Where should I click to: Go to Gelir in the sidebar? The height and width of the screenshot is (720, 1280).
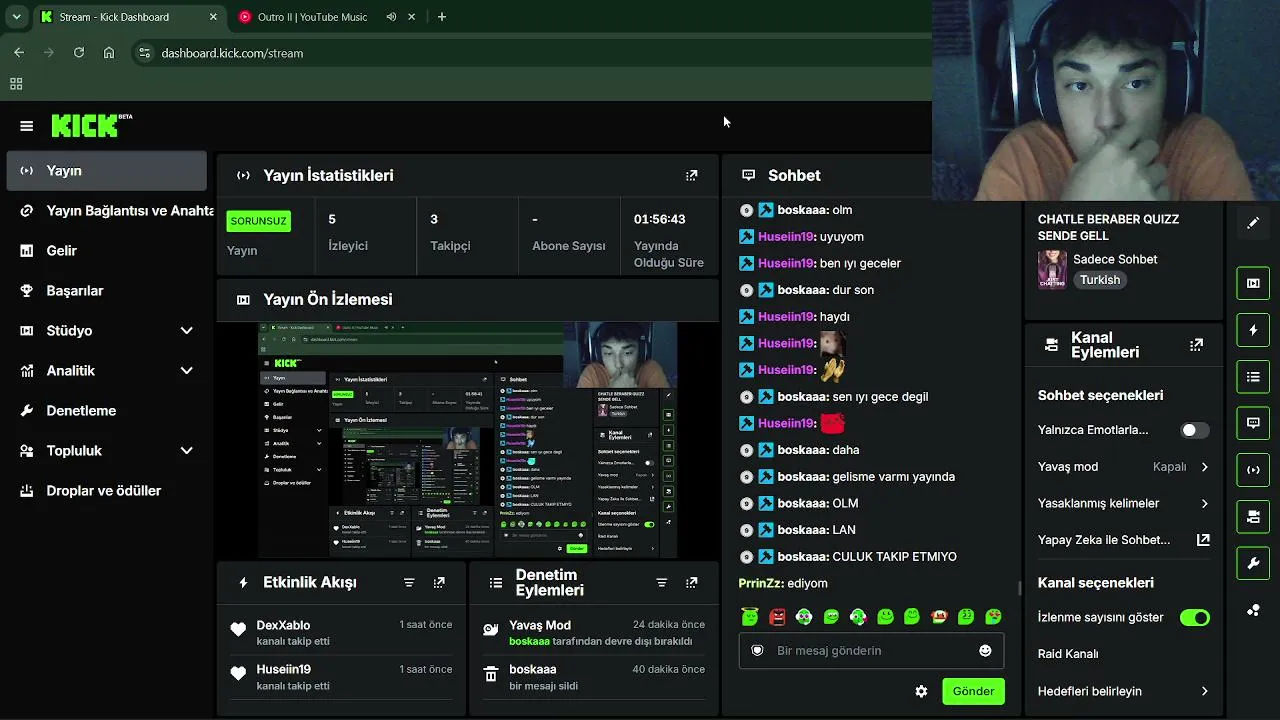(x=106, y=250)
